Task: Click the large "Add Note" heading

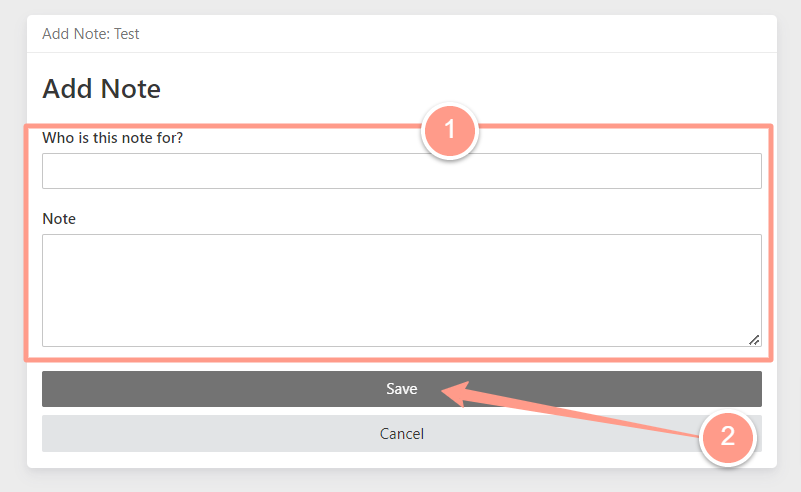Action: click(101, 89)
